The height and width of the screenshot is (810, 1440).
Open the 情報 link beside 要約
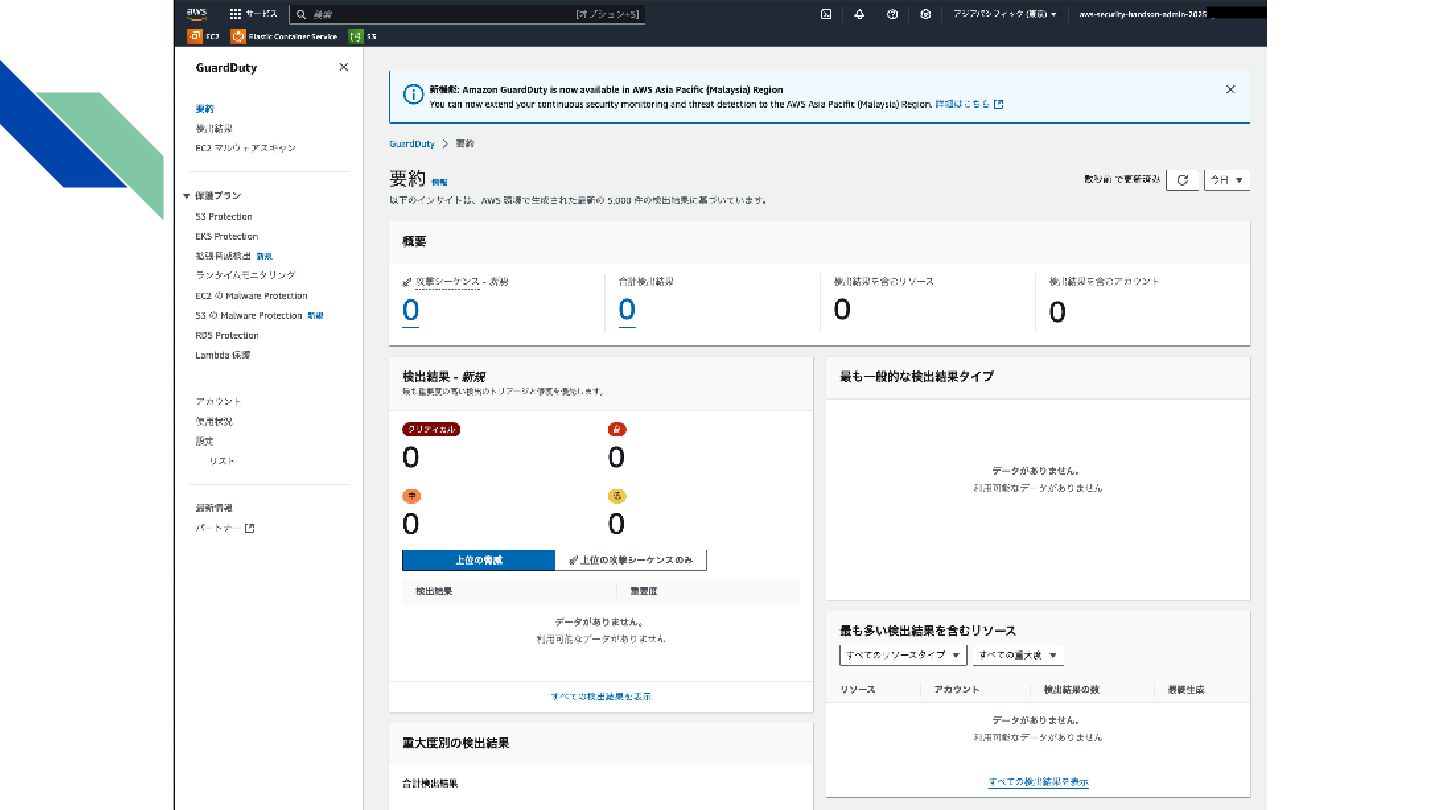tap(439, 183)
